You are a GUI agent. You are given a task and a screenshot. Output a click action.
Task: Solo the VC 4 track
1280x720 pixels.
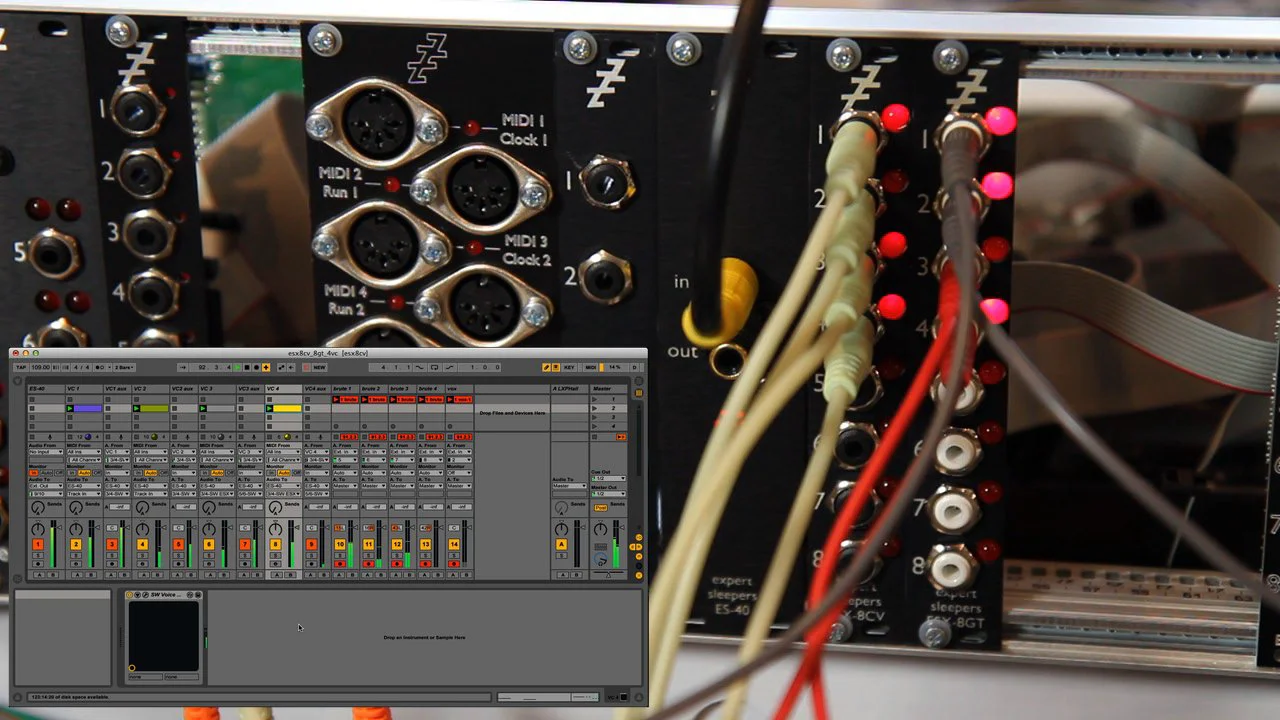click(x=275, y=555)
